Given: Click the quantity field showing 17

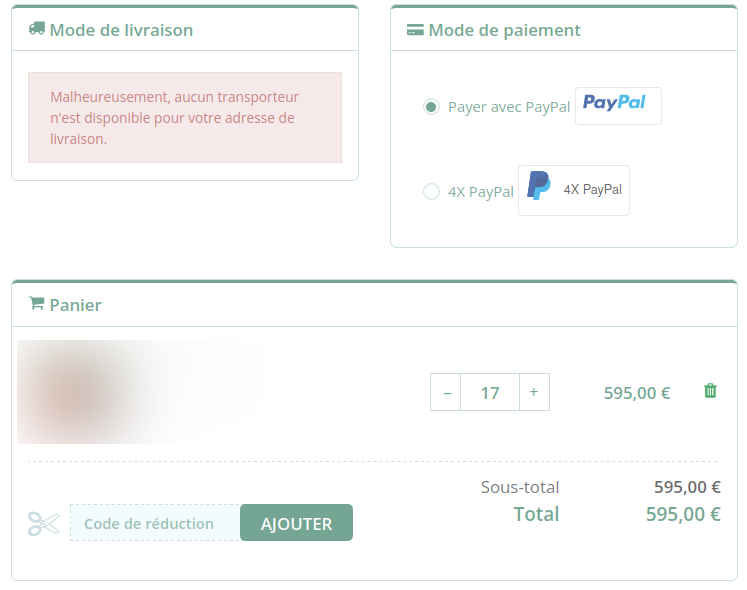Looking at the screenshot, I should 490,392.
